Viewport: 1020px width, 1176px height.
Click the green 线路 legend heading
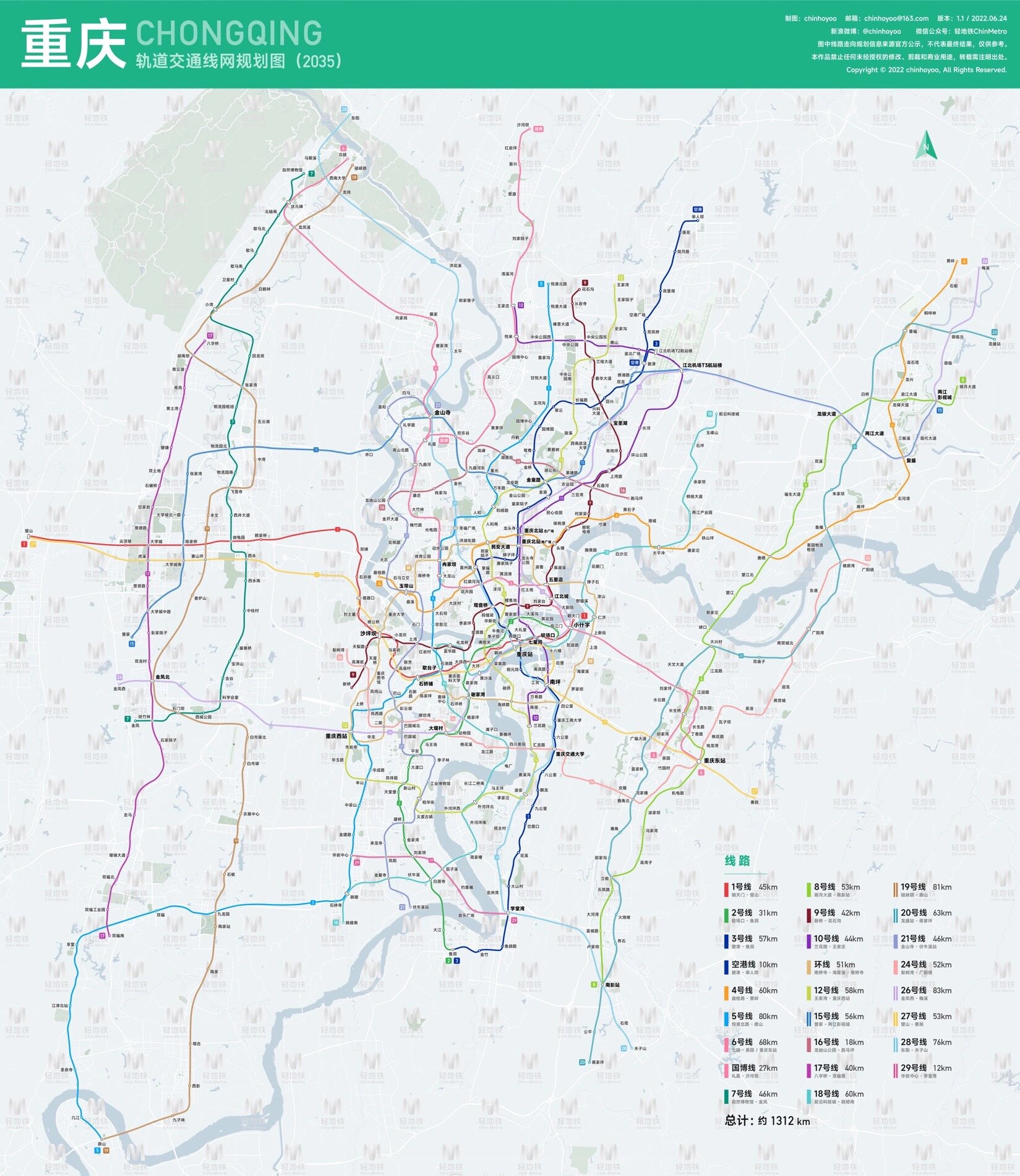point(737,860)
